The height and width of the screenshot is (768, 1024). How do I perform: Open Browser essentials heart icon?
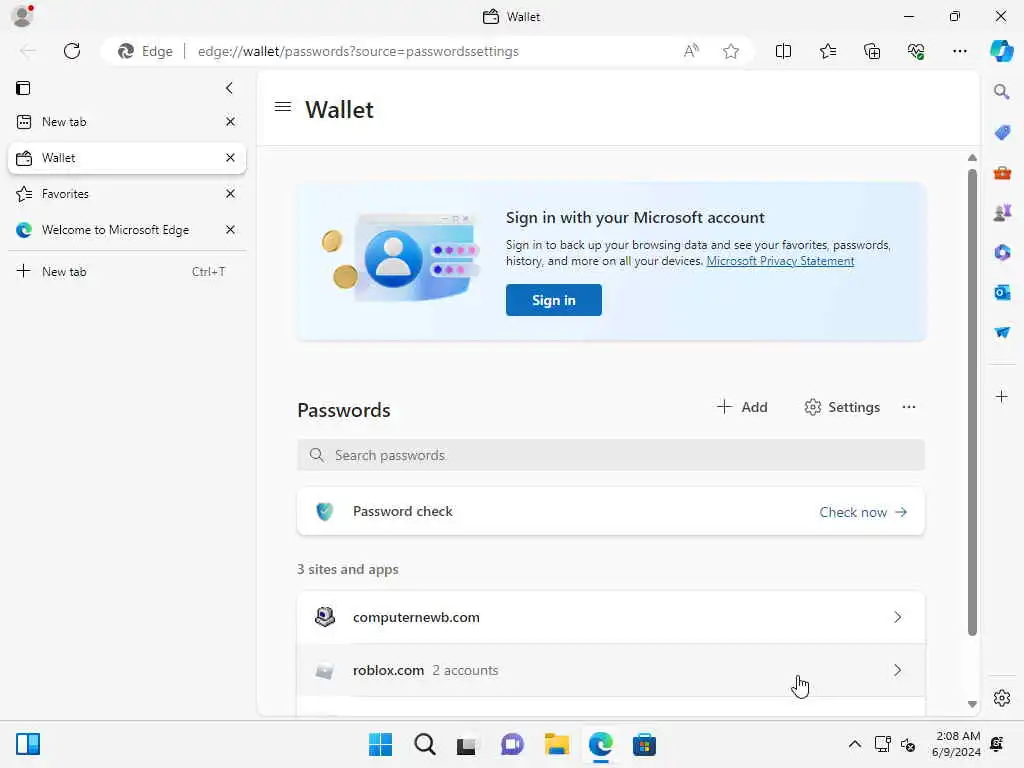coord(916,51)
